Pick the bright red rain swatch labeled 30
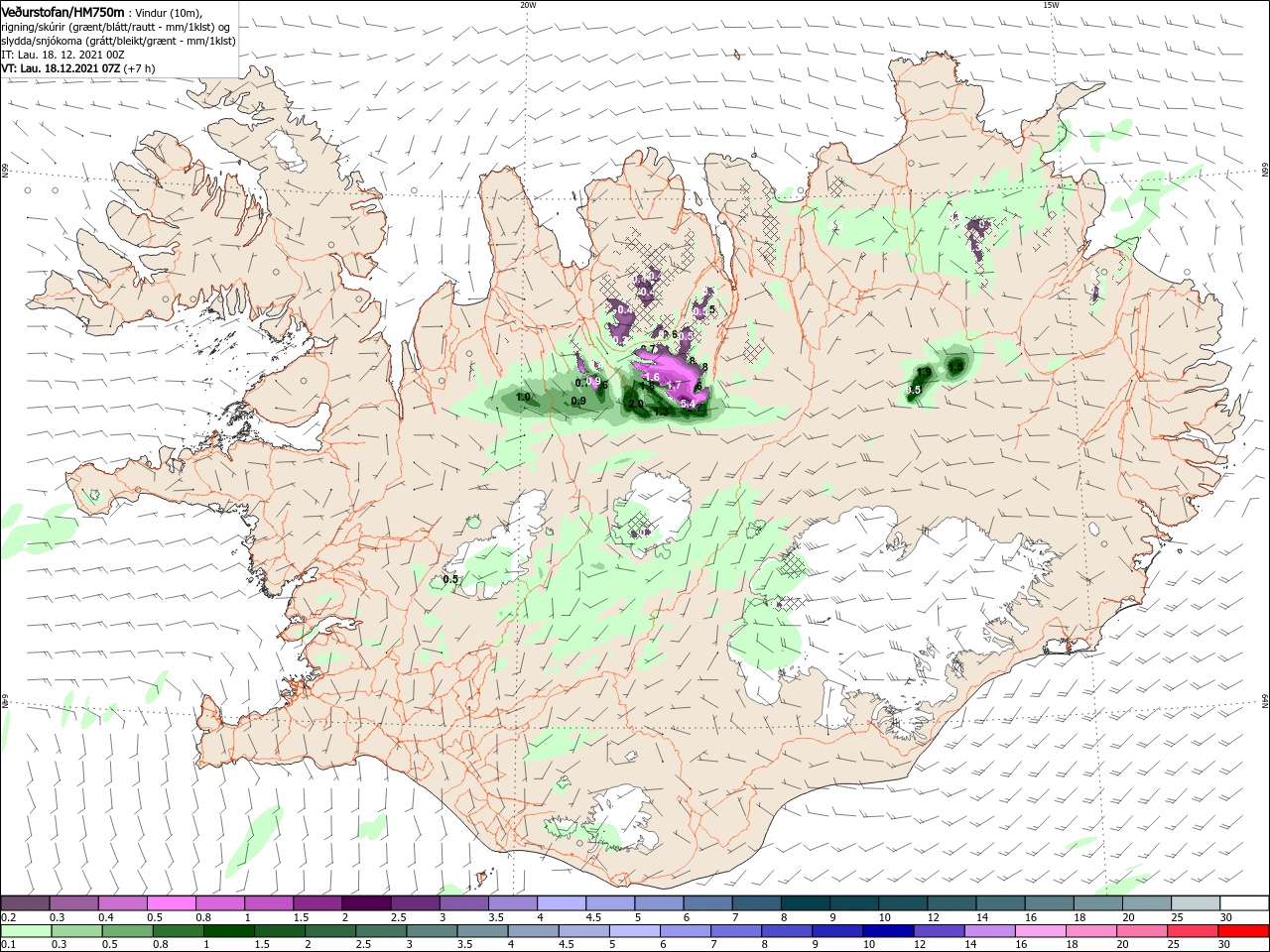The image size is (1270, 952). 1243,931
